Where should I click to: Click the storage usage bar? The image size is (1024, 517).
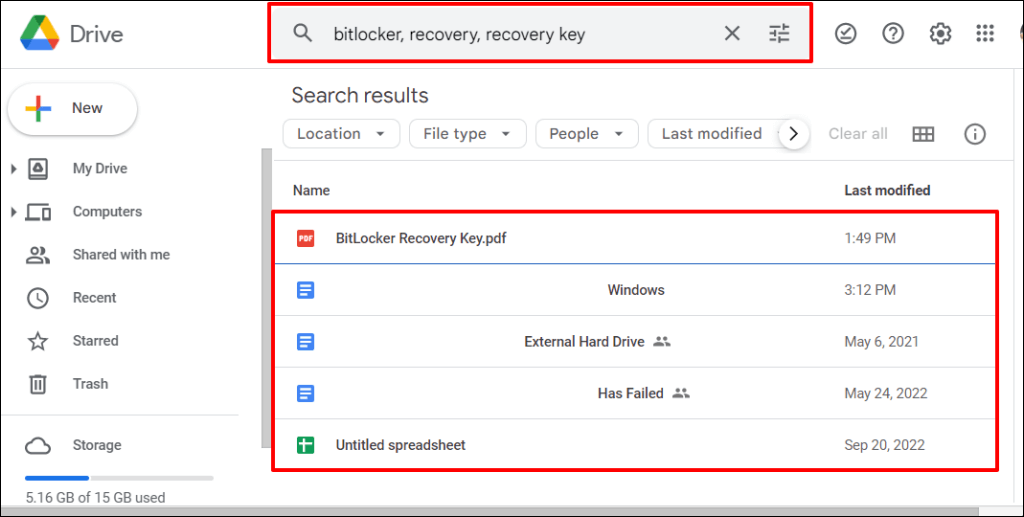(119, 478)
